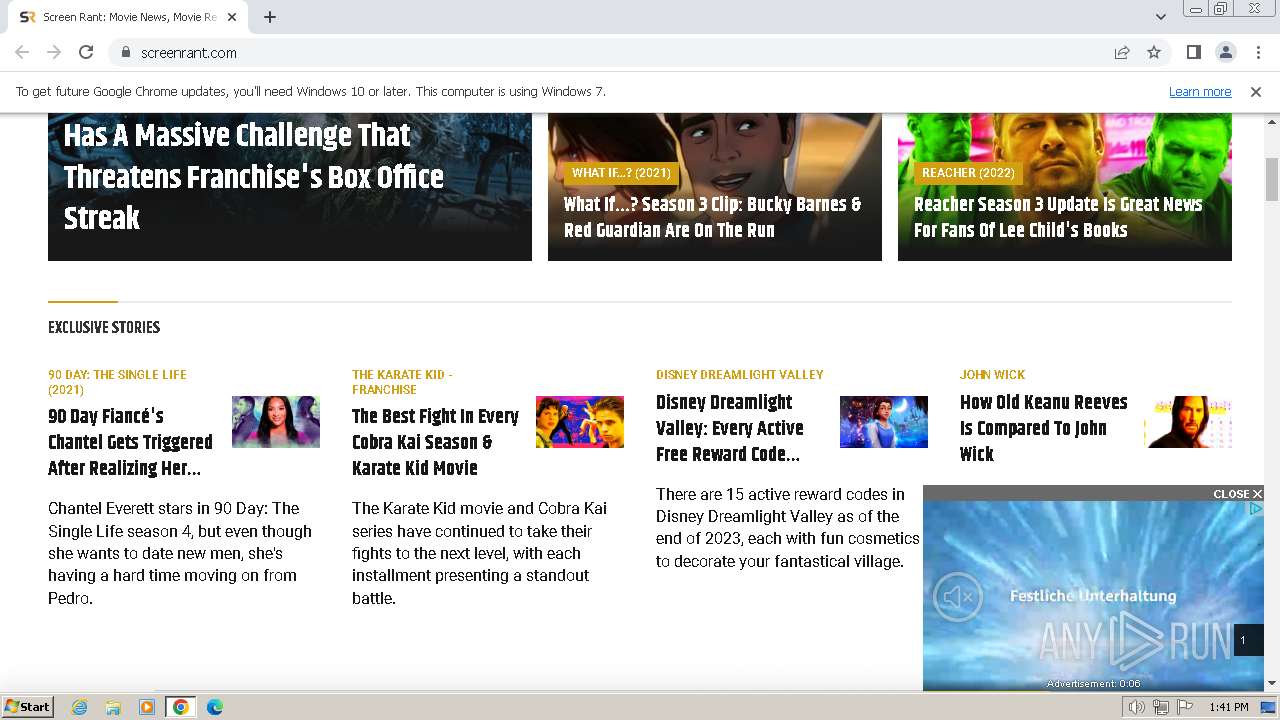The width and height of the screenshot is (1280, 720).
Task: Launch Internet Explorer from taskbar
Action: click(x=79, y=707)
